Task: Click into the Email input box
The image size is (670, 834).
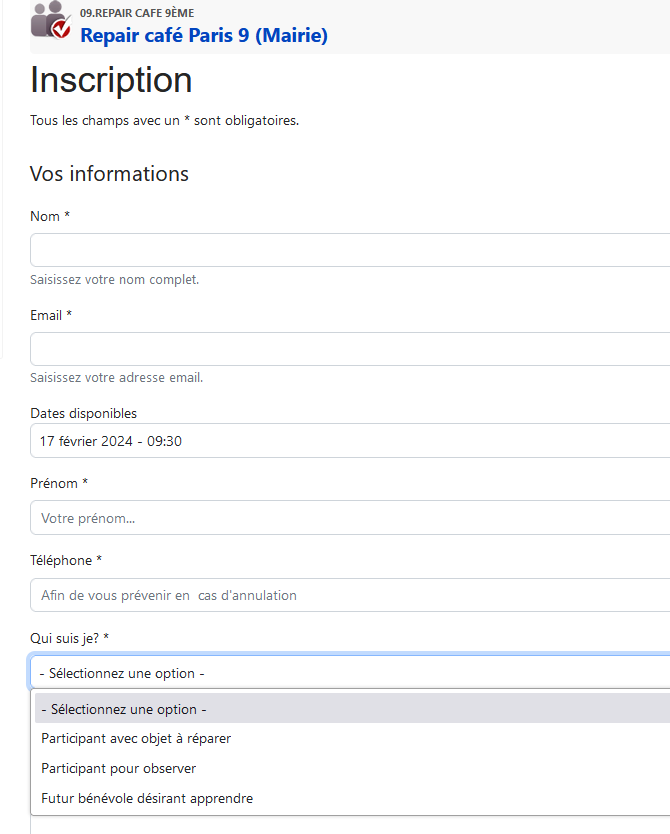Action: (350, 349)
